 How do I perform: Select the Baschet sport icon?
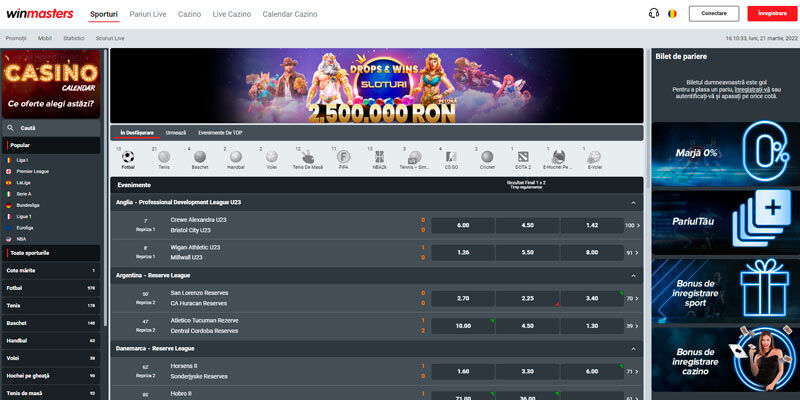click(200, 157)
